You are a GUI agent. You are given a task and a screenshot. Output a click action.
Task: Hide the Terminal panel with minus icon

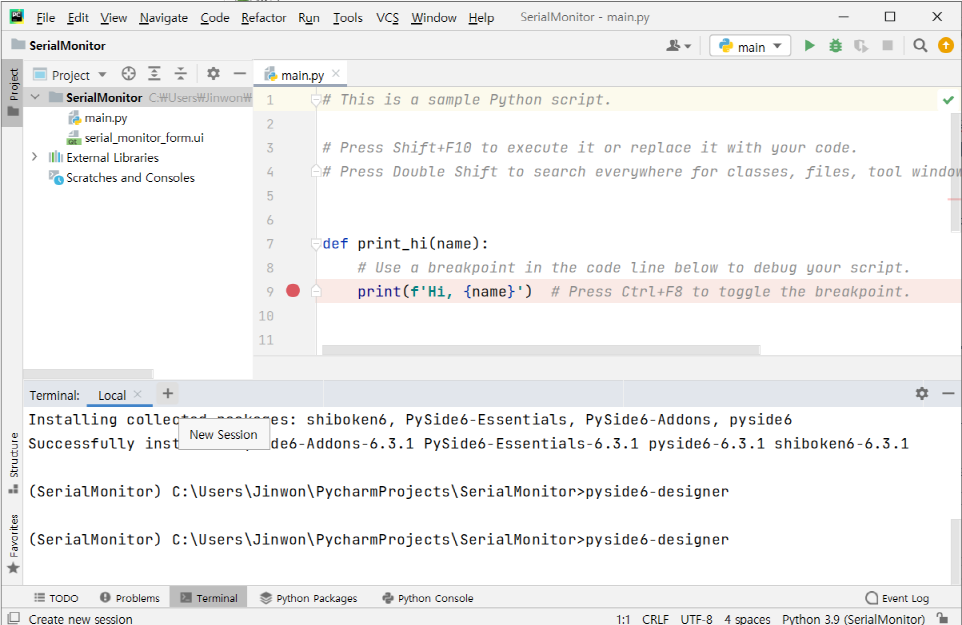pos(948,394)
